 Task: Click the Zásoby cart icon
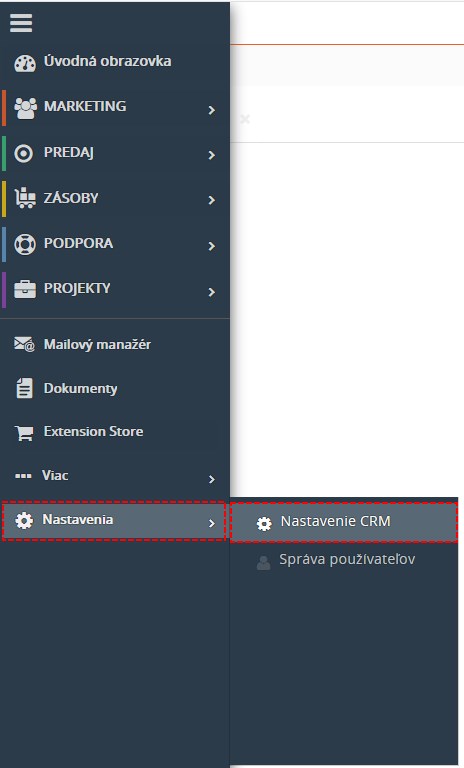click(x=25, y=198)
